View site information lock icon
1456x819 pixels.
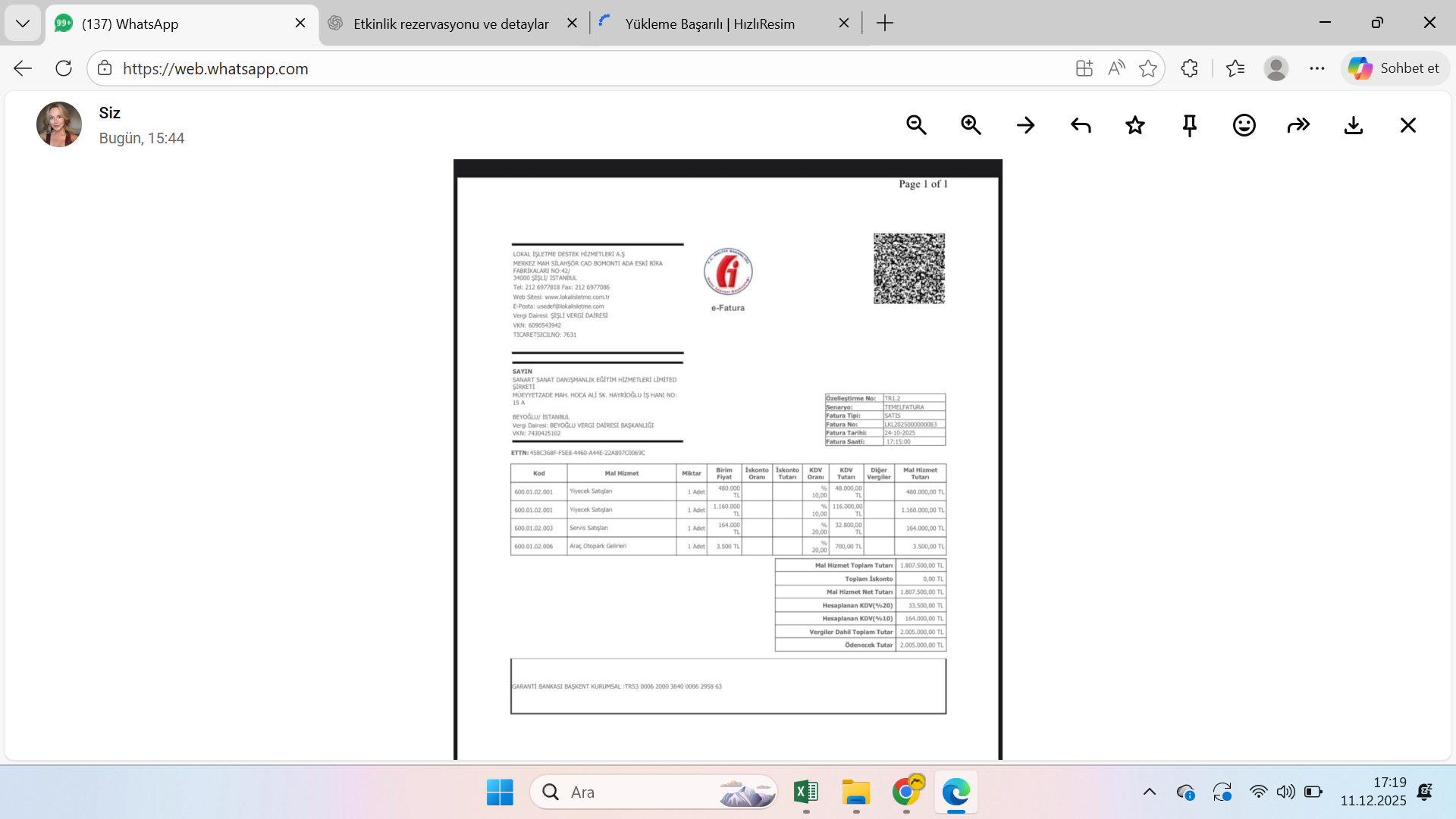[x=105, y=68]
